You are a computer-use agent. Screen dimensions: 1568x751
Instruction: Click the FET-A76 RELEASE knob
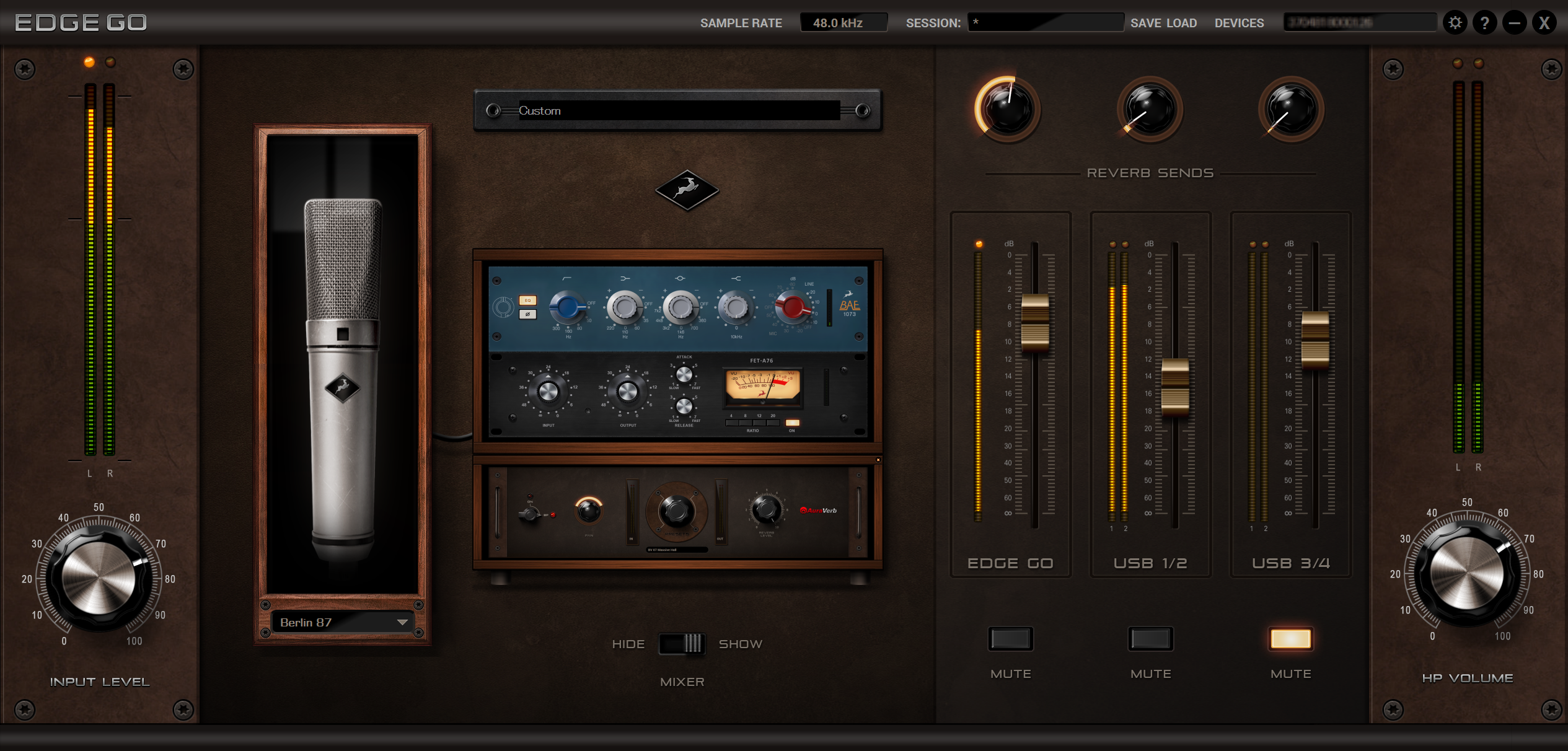point(684,406)
